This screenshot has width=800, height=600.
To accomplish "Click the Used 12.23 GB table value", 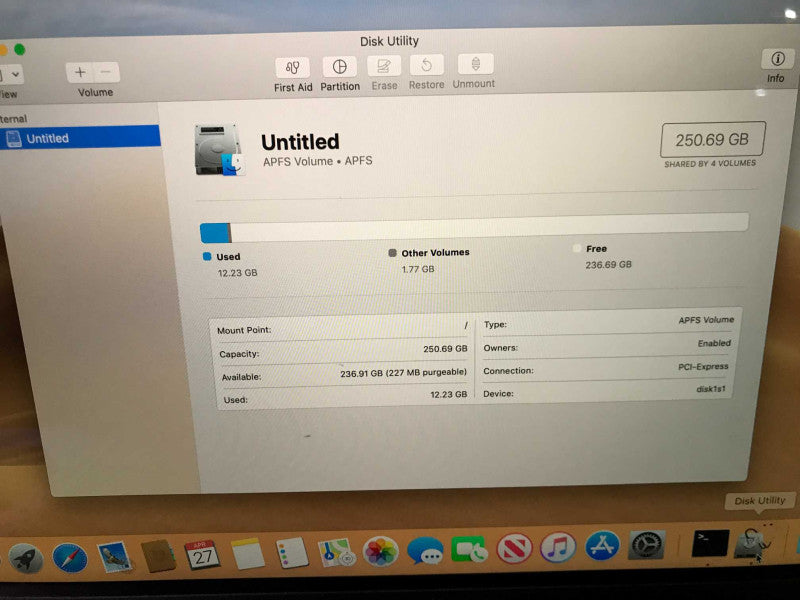I will [448, 394].
